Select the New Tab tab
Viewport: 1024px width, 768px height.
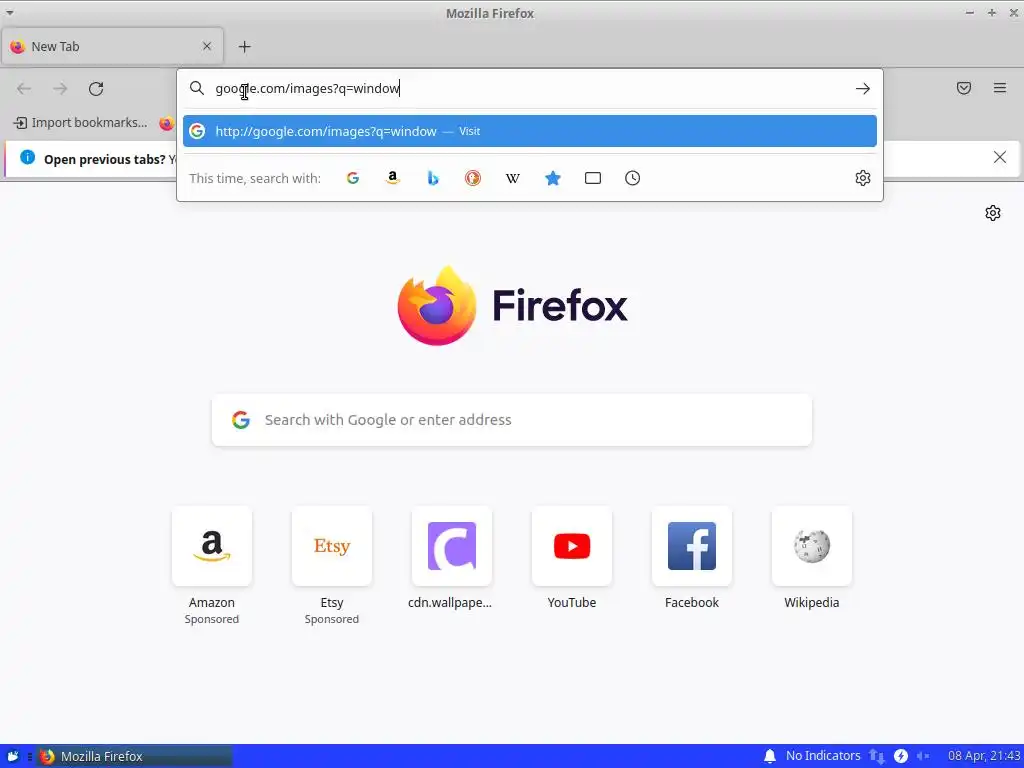click(112, 46)
